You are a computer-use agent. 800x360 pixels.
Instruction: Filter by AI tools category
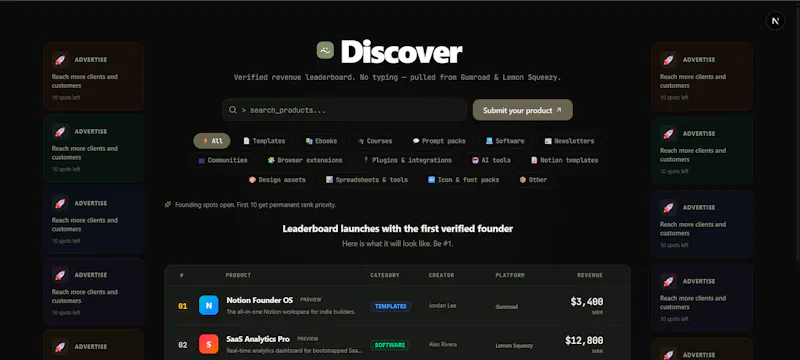[x=491, y=160]
